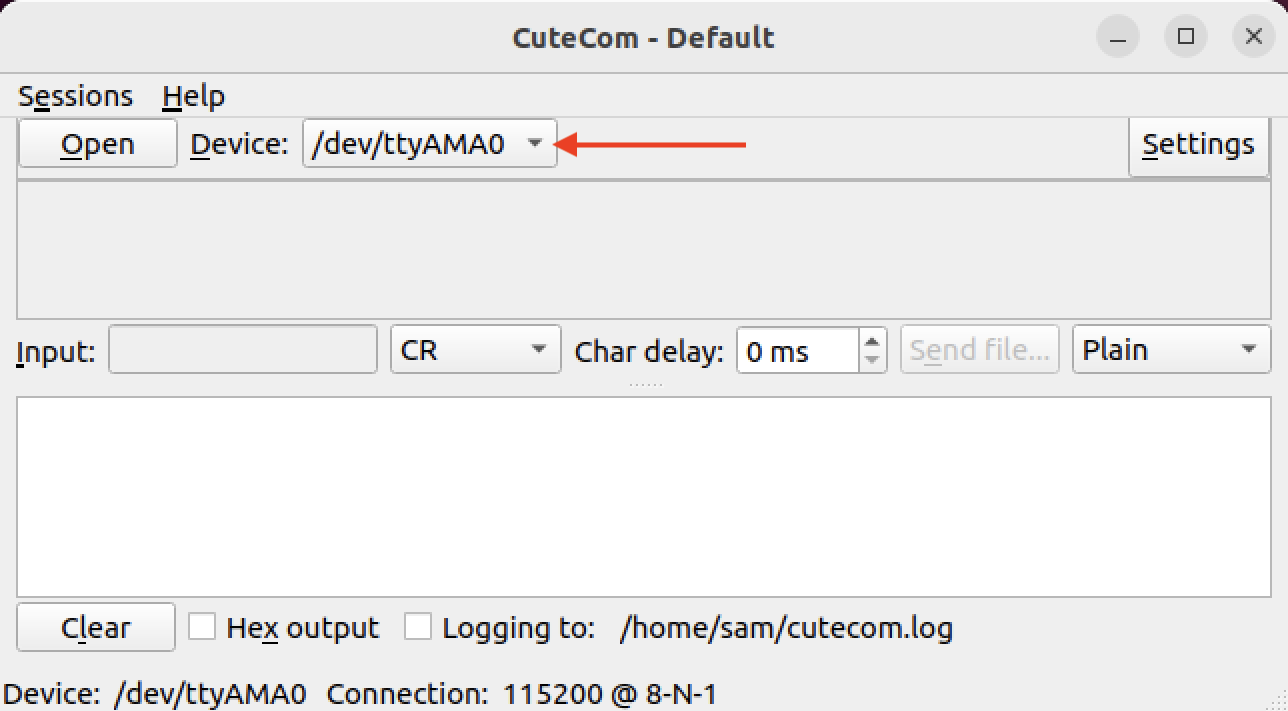Image resolution: width=1288 pixels, height=711 pixels.
Task: Expand the CR line-ending dropdown
Action: click(x=475, y=350)
